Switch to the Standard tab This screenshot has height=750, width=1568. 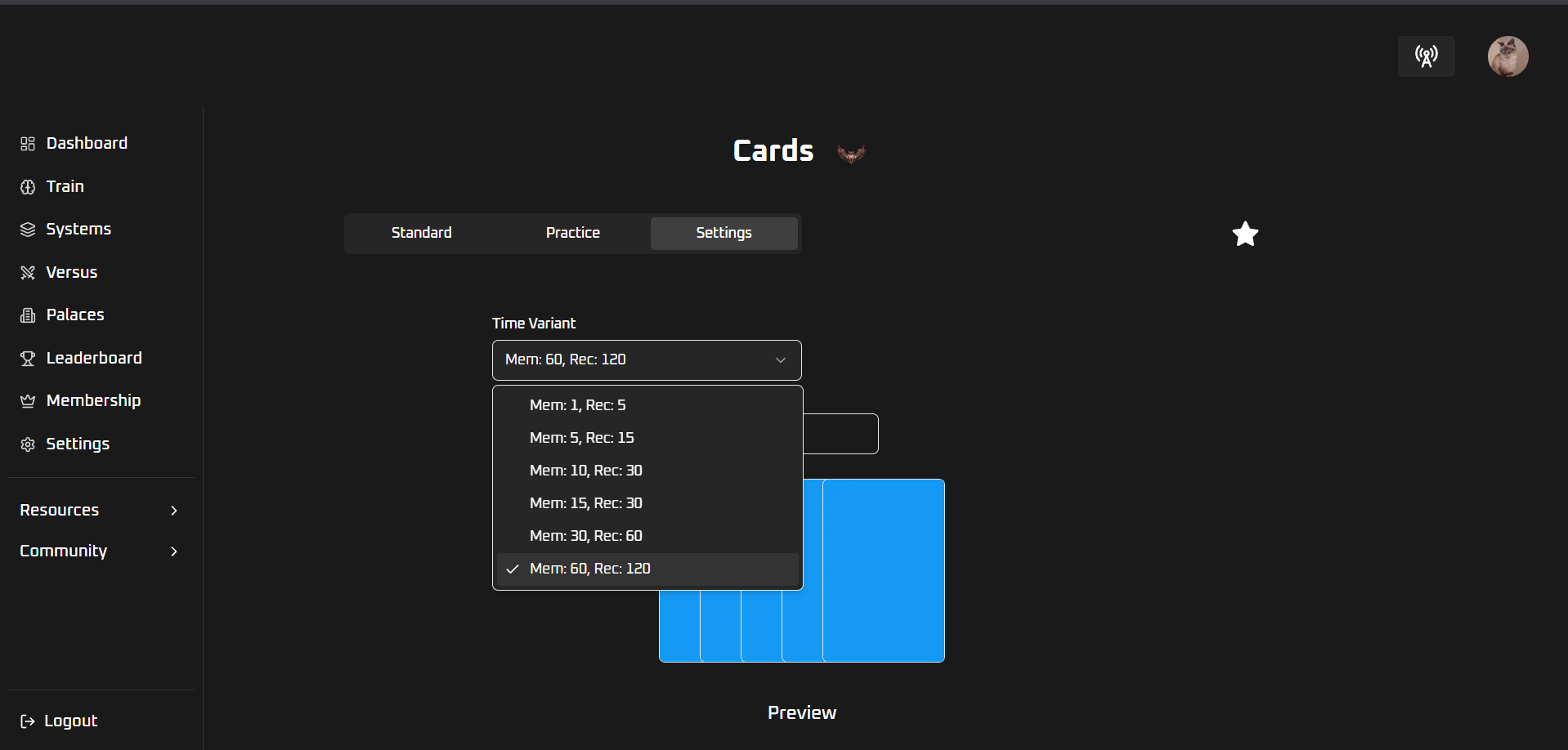(421, 234)
